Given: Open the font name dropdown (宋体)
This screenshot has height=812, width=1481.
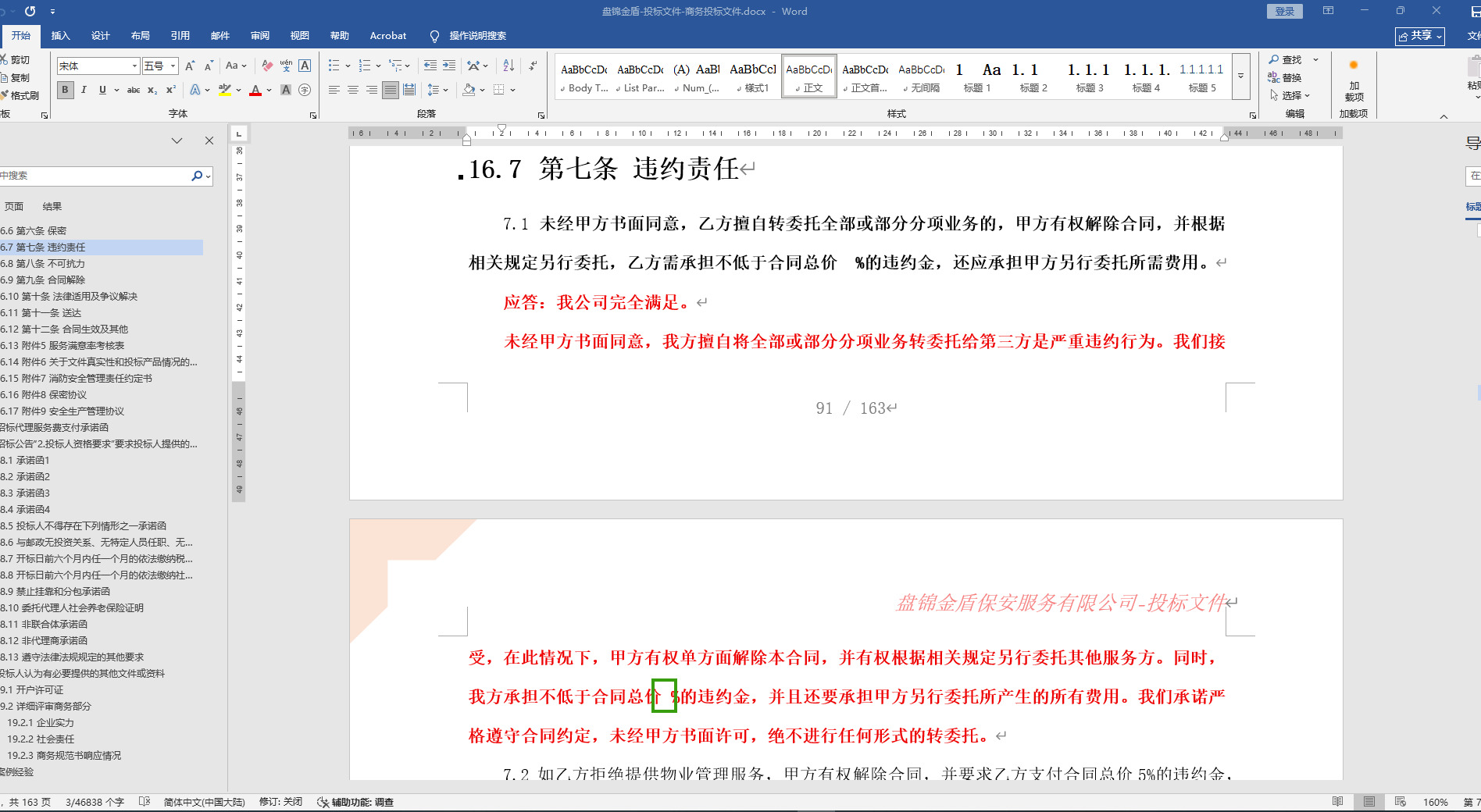Looking at the screenshot, I should [x=135, y=66].
